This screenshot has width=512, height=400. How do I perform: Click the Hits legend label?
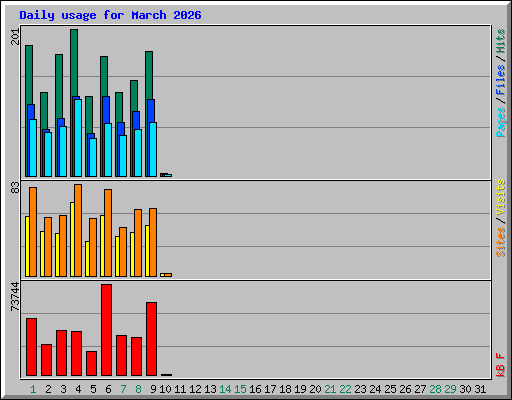(500, 41)
